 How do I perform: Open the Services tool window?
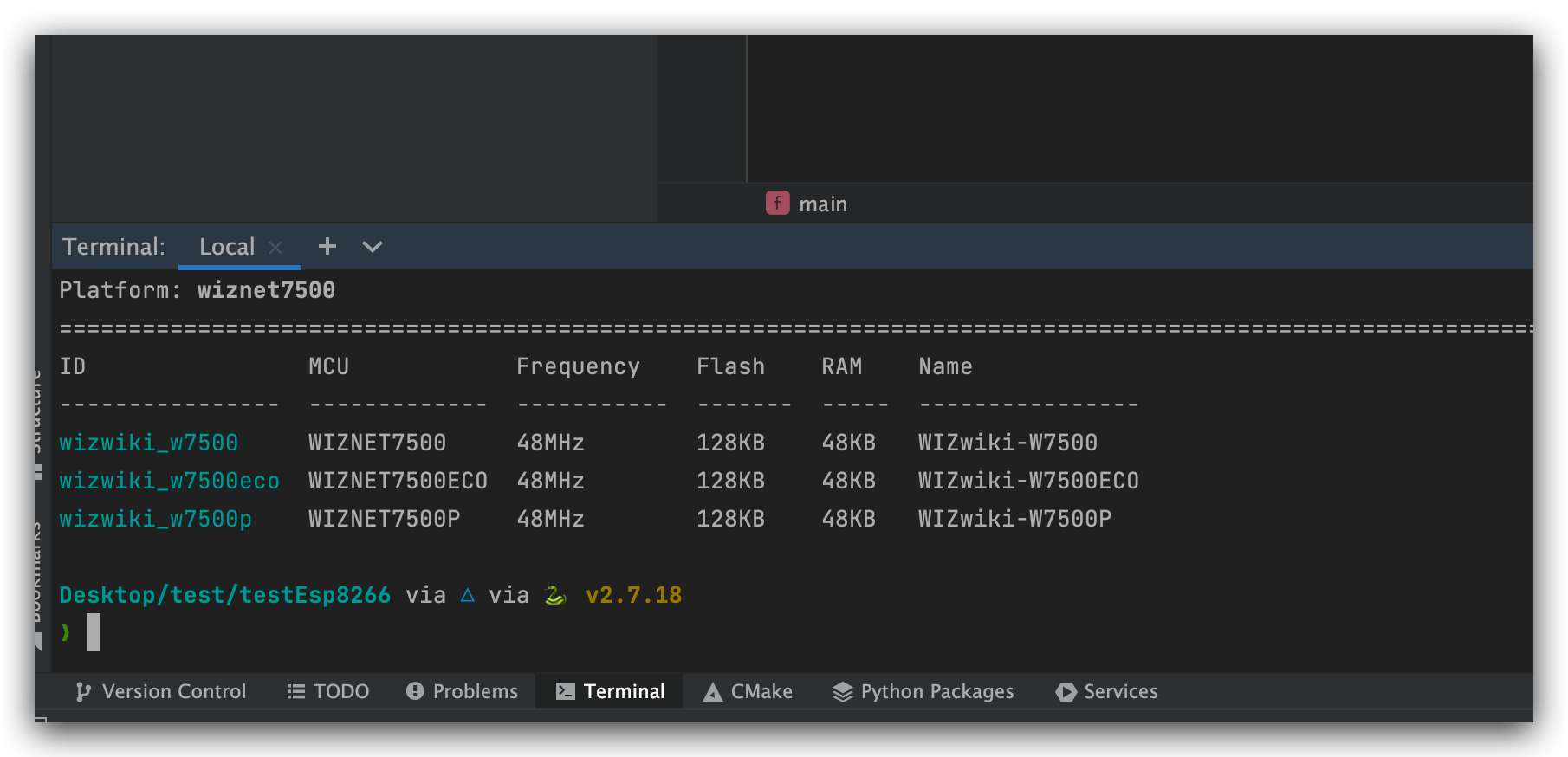(x=1107, y=691)
